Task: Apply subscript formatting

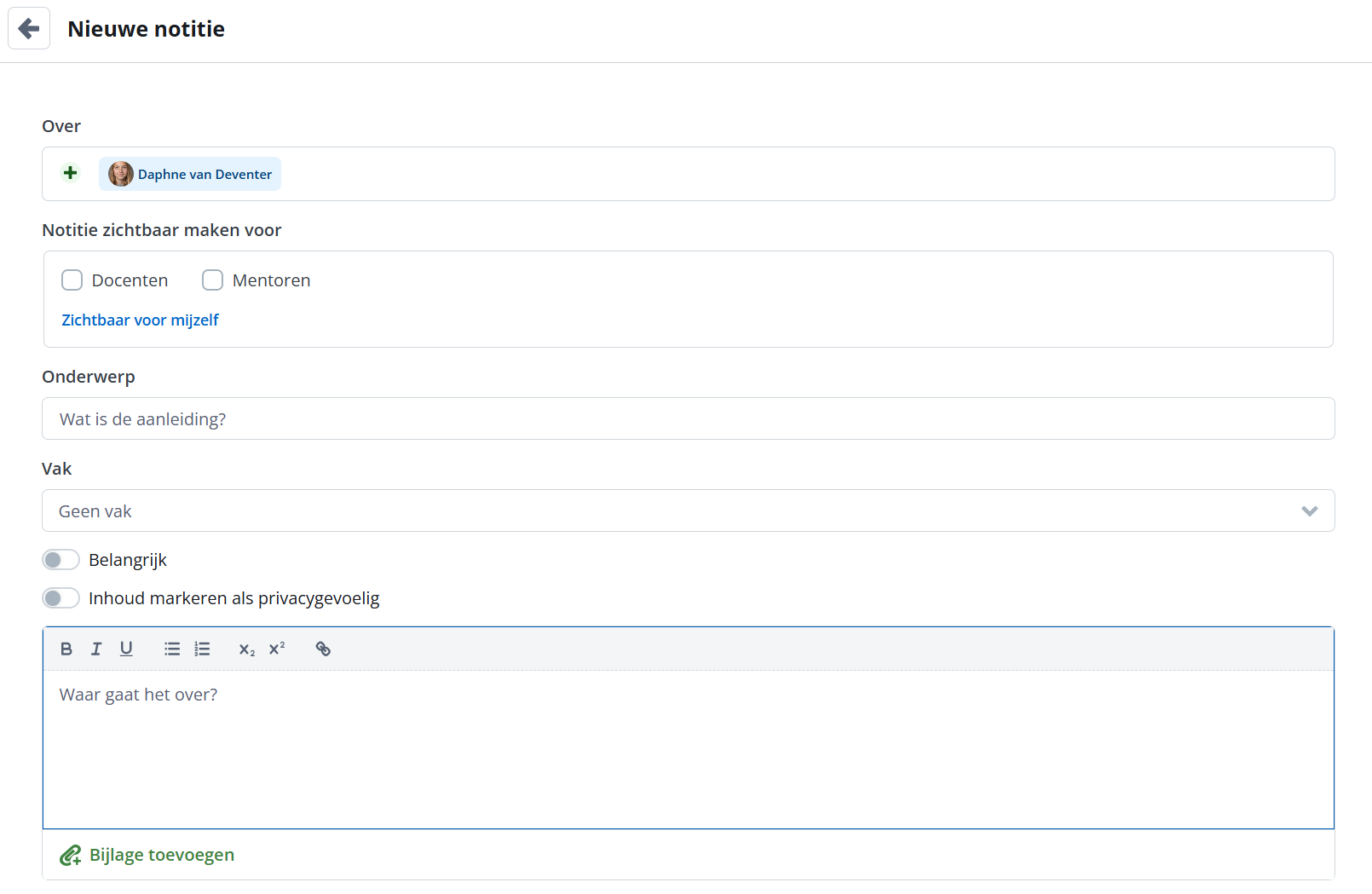Action: (x=246, y=649)
